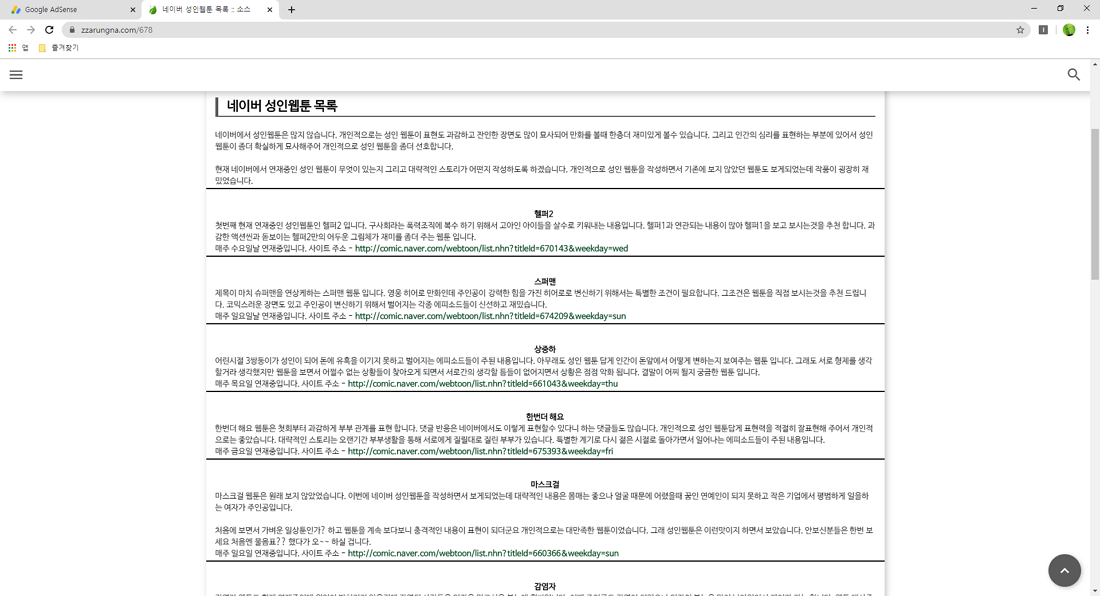Open the 마스크걸 webtoon link titleId=660366
This screenshot has height=596, width=1100.
483,553
